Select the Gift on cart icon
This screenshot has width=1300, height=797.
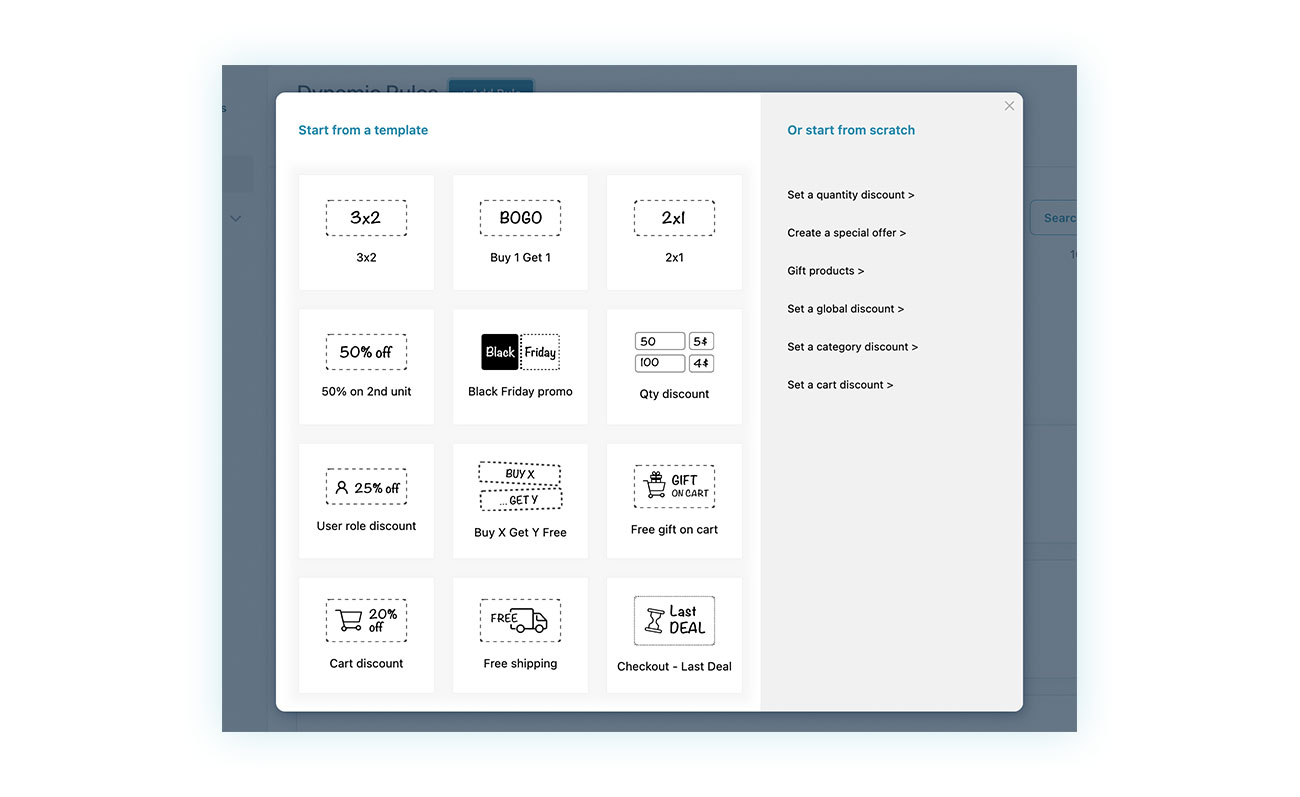[674, 486]
